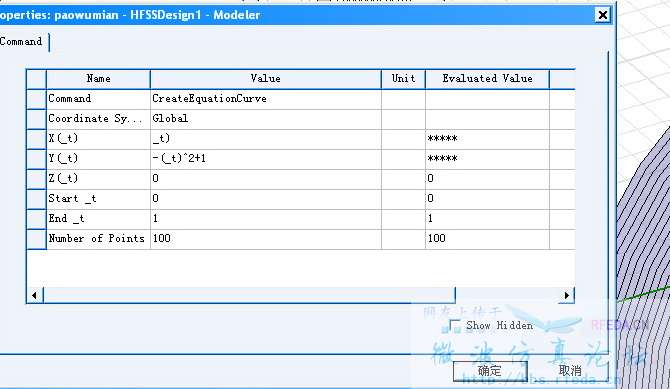Click the Value column header

(266, 79)
